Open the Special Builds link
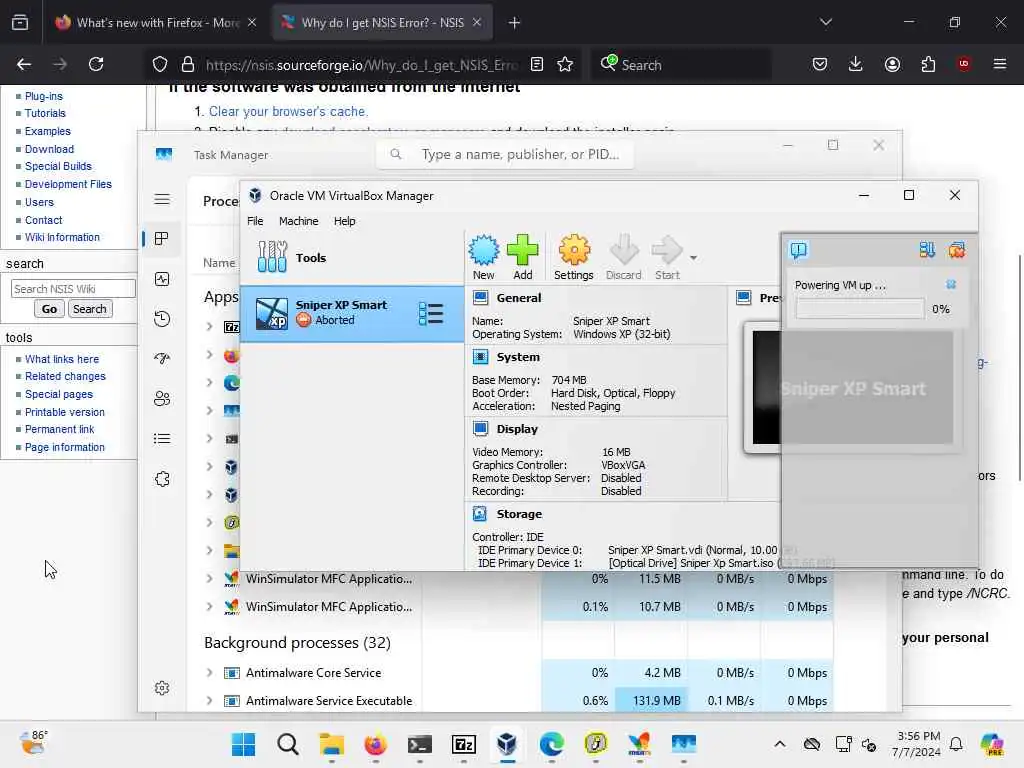Image resolution: width=1024 pixels, height=768 pixels. tap(58, 166)
